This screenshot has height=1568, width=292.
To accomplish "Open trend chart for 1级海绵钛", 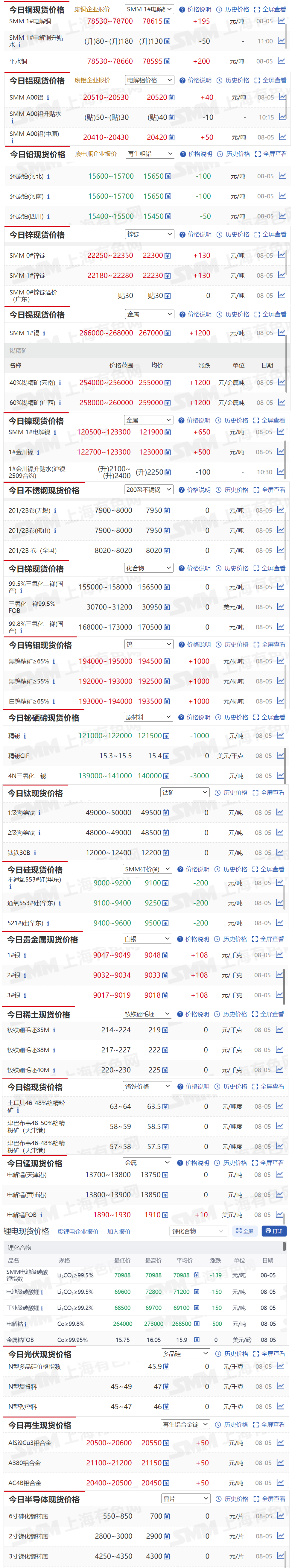I will 280,812.
